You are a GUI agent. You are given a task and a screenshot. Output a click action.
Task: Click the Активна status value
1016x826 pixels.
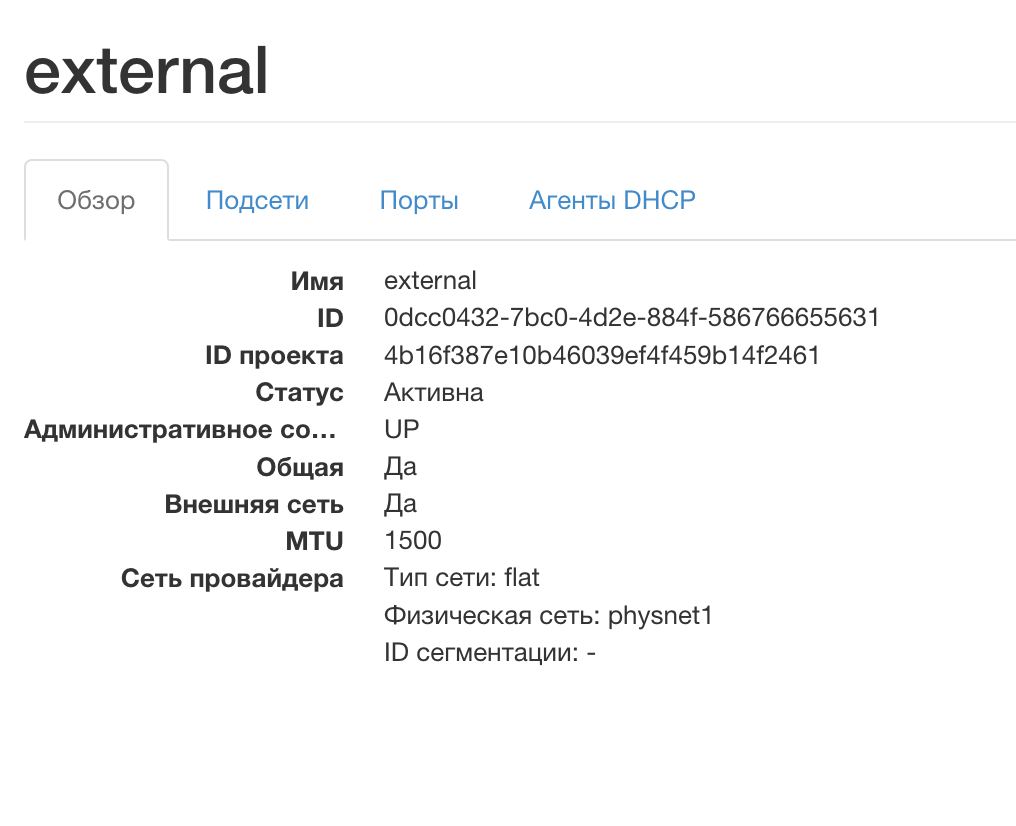click(x=433, y=392)
